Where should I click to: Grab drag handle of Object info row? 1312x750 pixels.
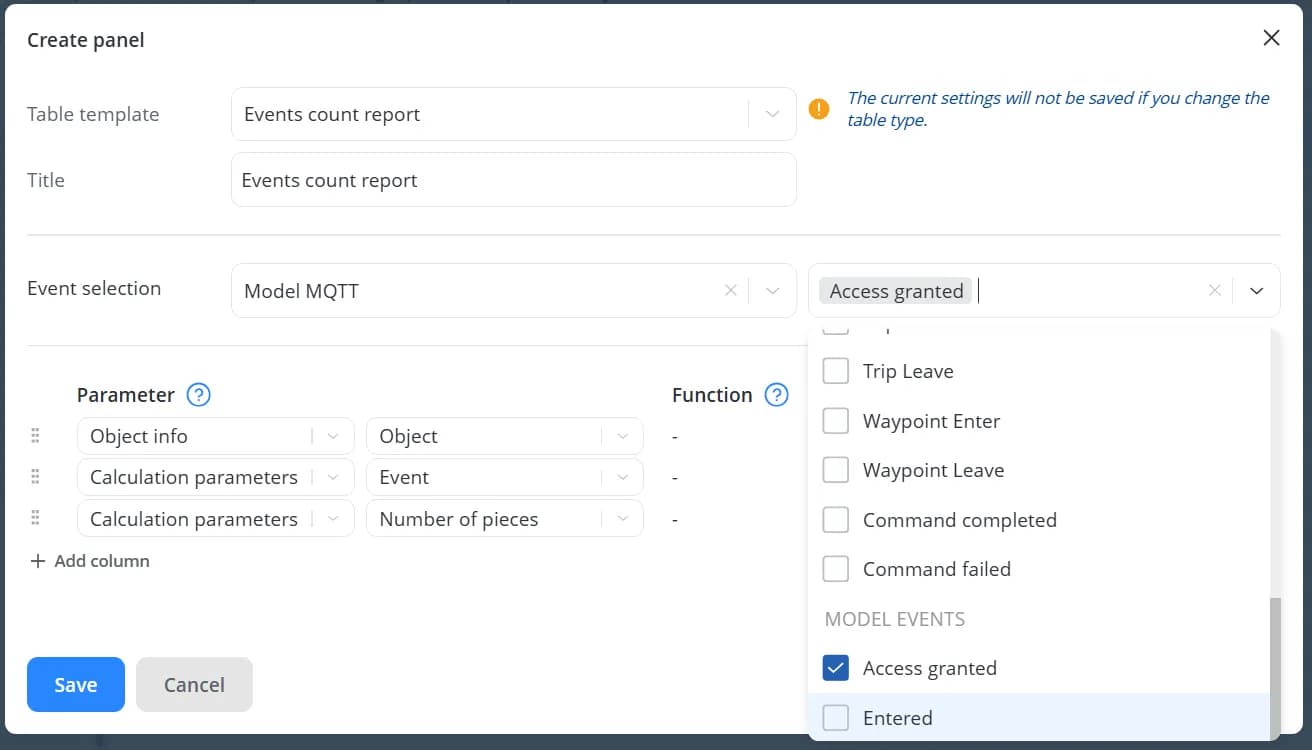click(x=36, y=436)
